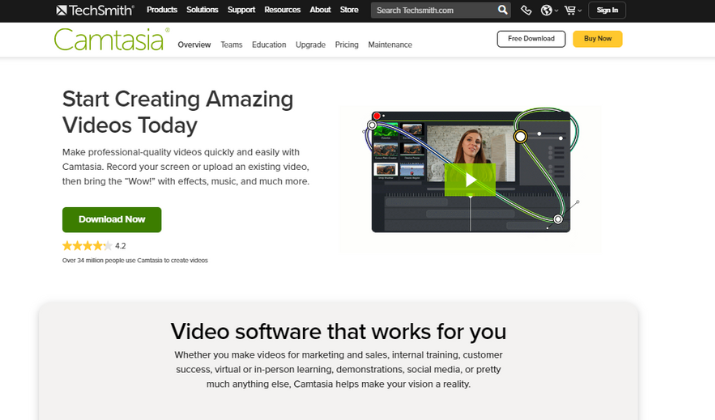
Task: Click the TechSmith logo
Action: pyautogui.click(x=95, y=10)
